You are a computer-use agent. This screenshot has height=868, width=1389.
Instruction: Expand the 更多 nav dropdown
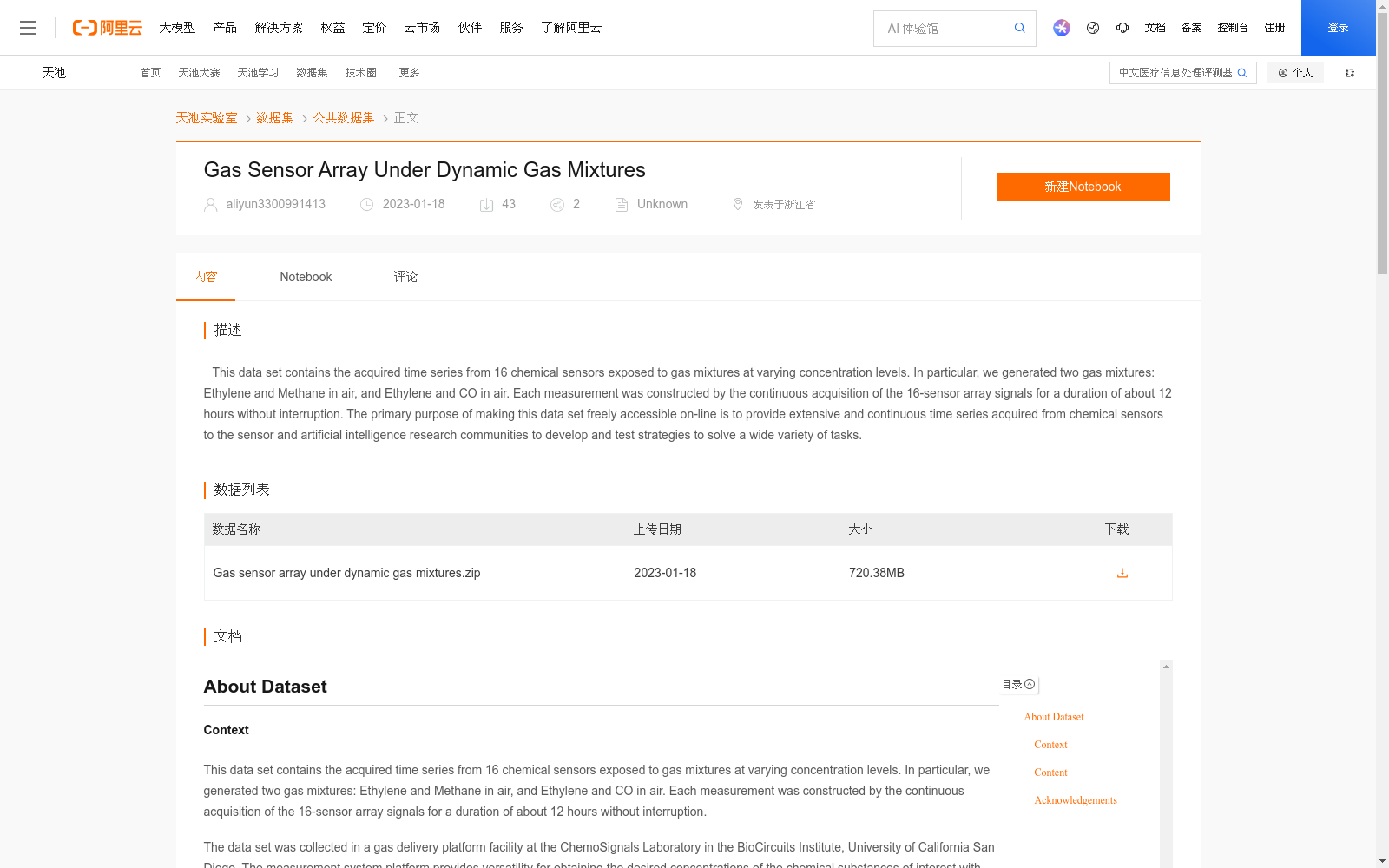pyautogui.click(x=409, y=73)
